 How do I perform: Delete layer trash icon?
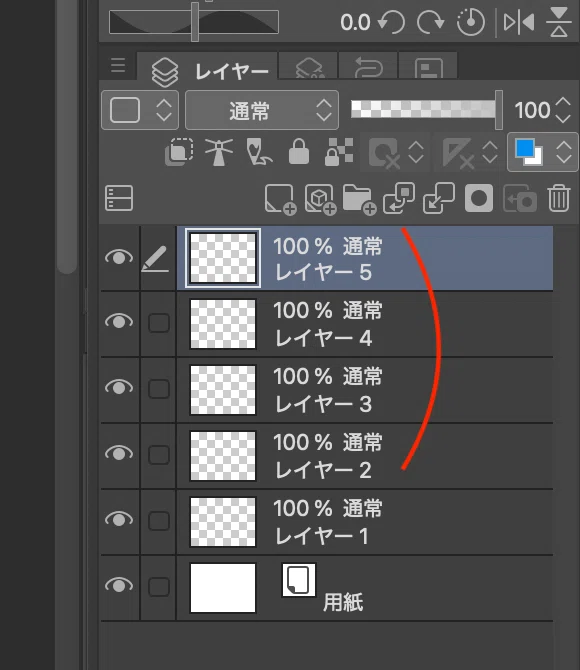559,198
